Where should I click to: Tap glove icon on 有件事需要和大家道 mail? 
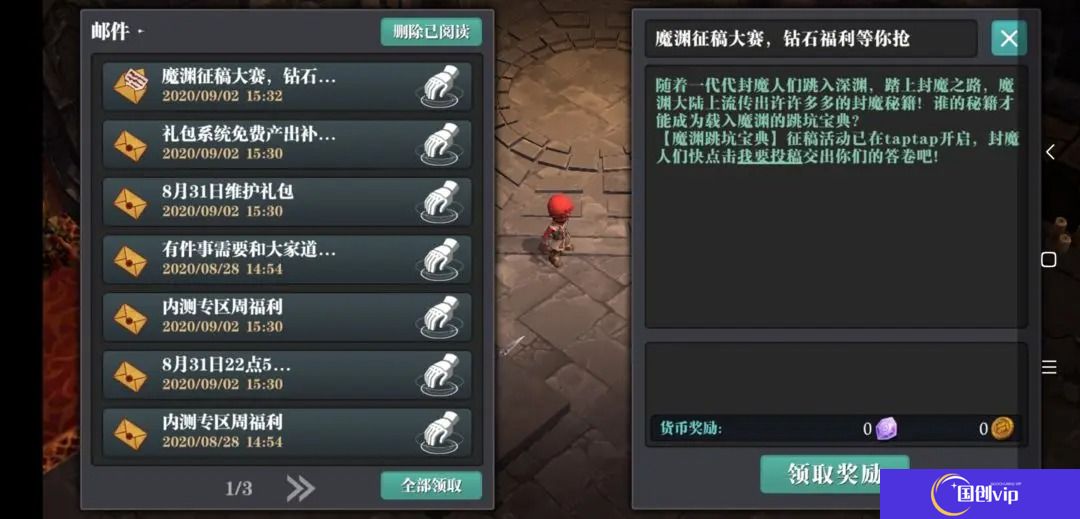[x=441, y=260]
